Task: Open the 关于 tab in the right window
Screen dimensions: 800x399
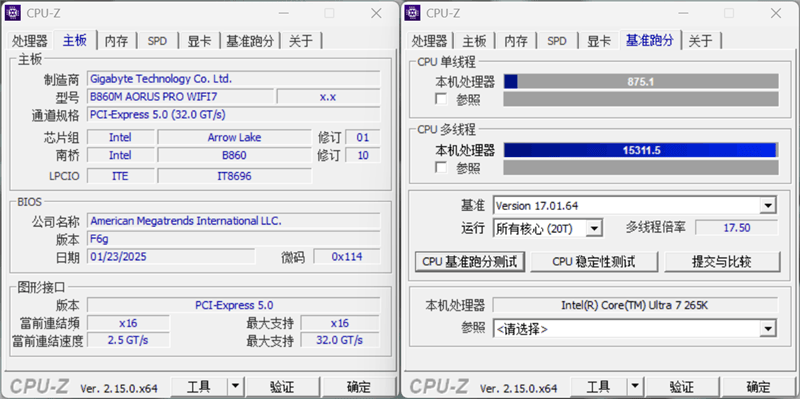Action: [x=701, y=41]
